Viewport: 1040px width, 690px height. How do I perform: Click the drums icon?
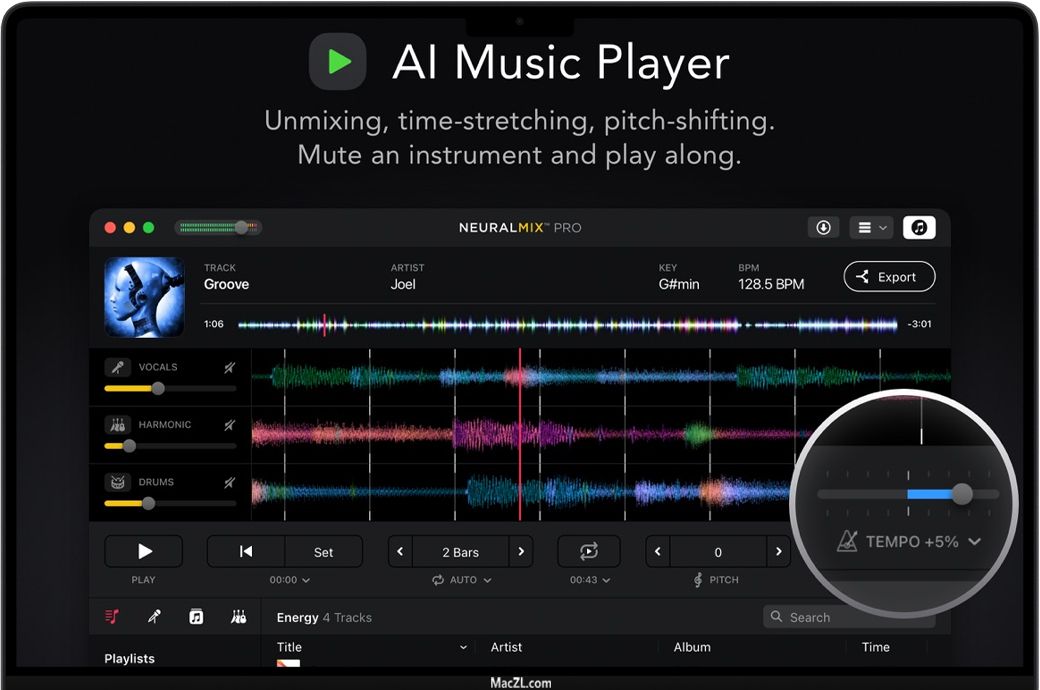[x=118, y=482]
